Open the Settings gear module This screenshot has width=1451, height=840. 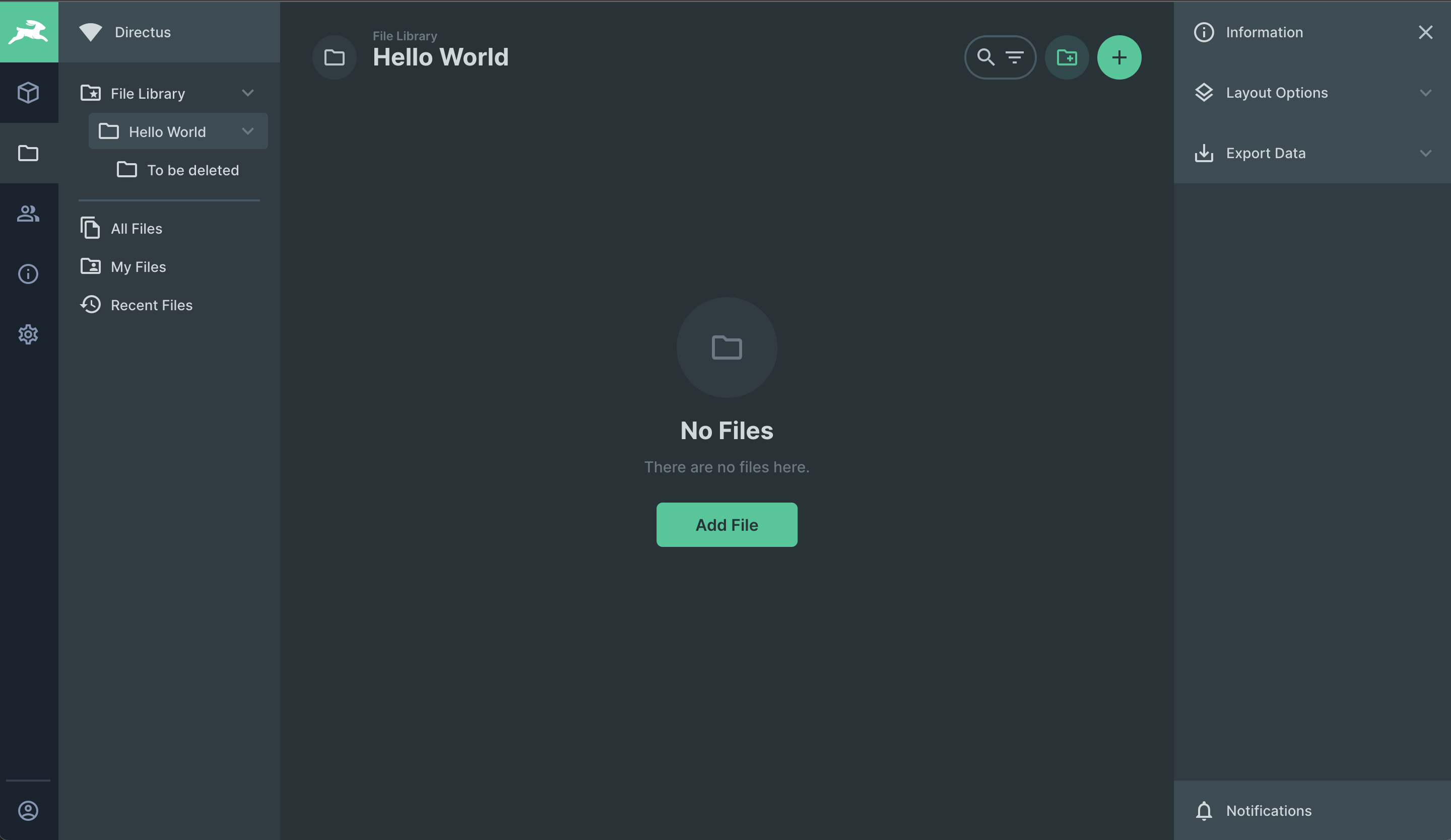point(28,334)
